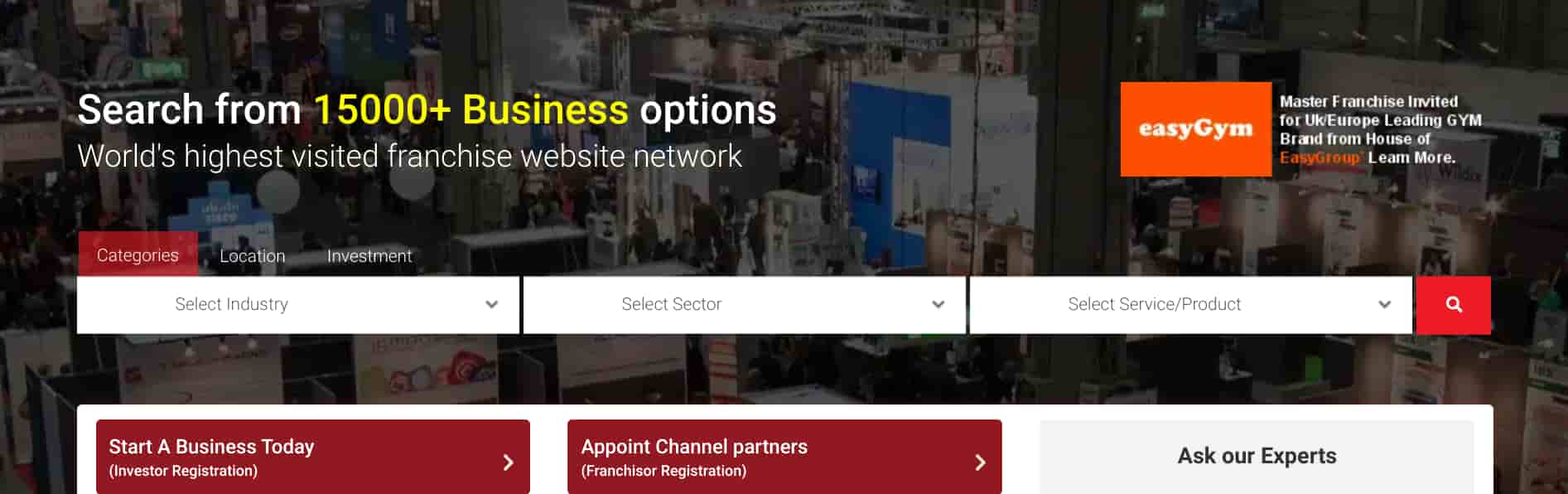Follow the Learn More link
Viewport: 1568px width, 494px height.
pos(1411,157)
